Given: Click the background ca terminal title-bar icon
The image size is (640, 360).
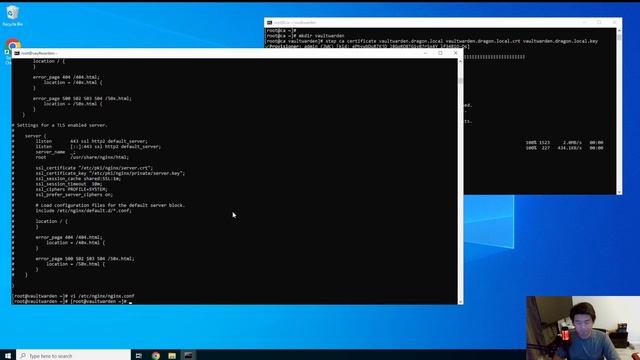Looking at the screenshot, I should point(269,22).
